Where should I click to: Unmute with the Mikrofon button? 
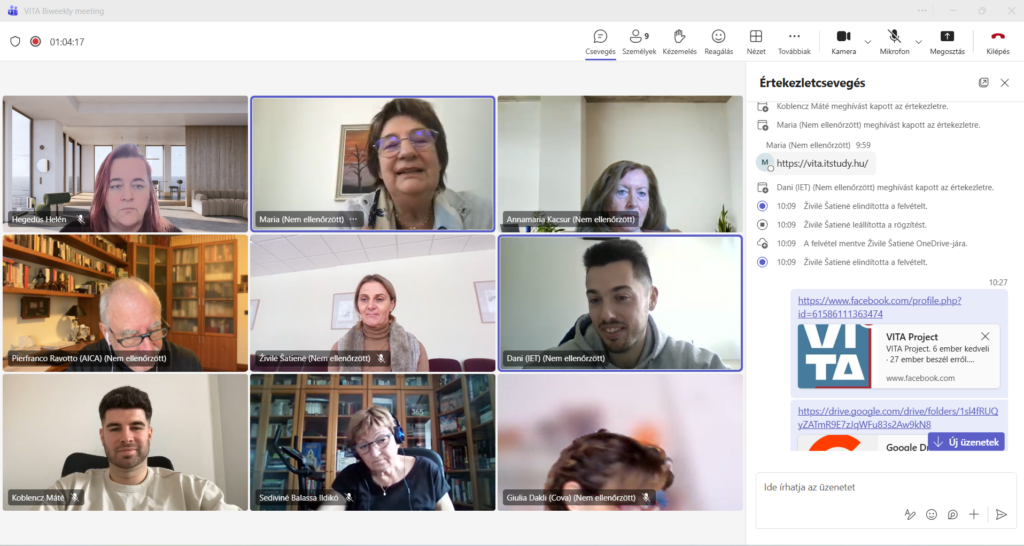coord(894,41)
